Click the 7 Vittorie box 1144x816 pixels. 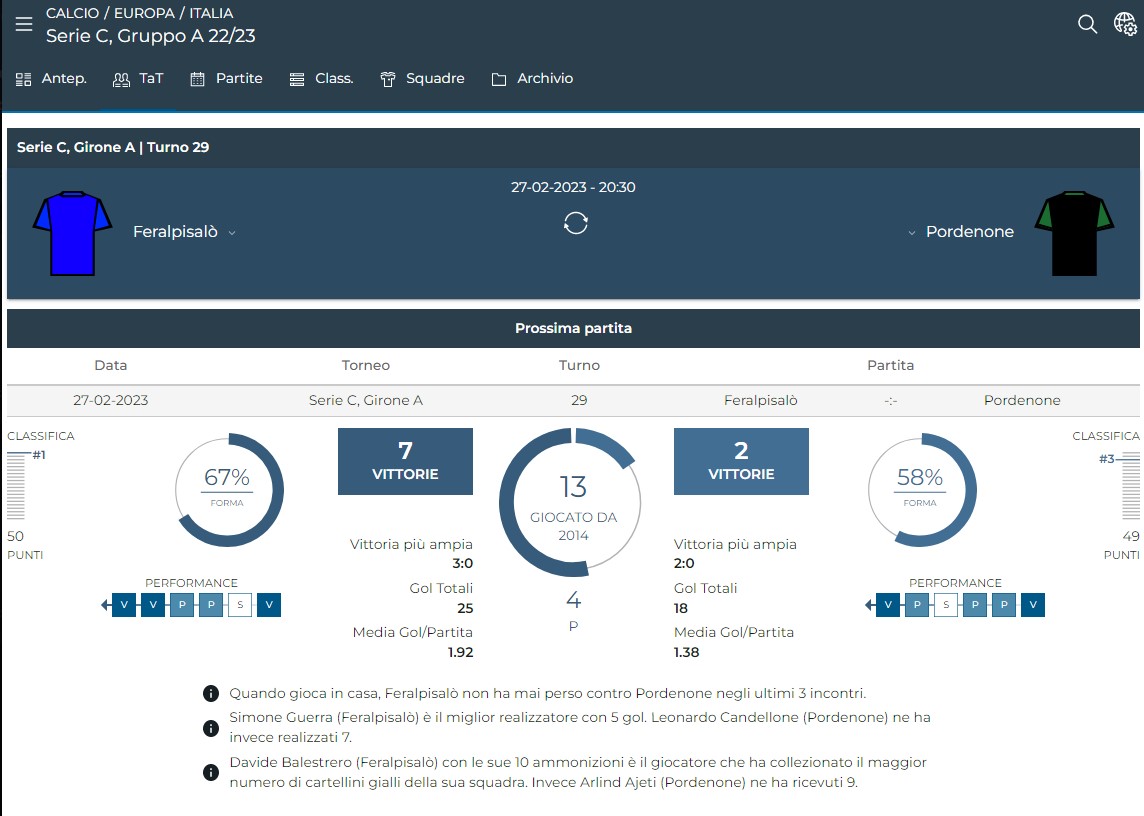click(x=405, y=461)
